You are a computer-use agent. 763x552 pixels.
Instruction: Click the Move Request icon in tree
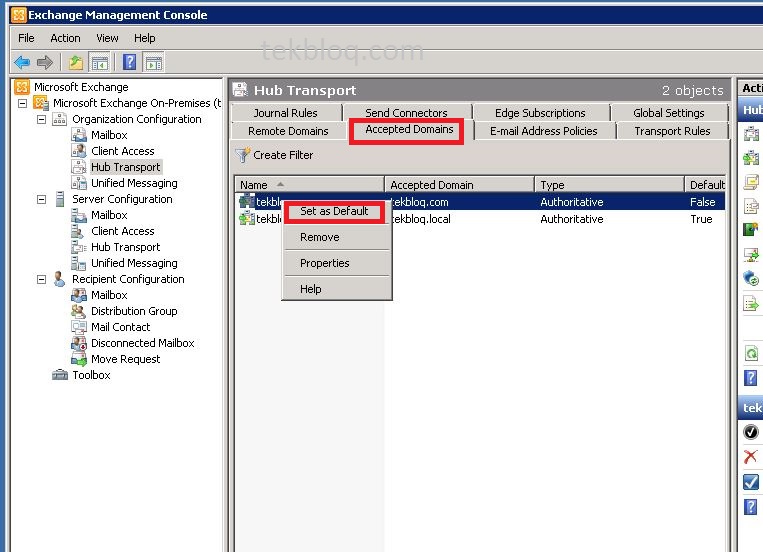[79, 359]
